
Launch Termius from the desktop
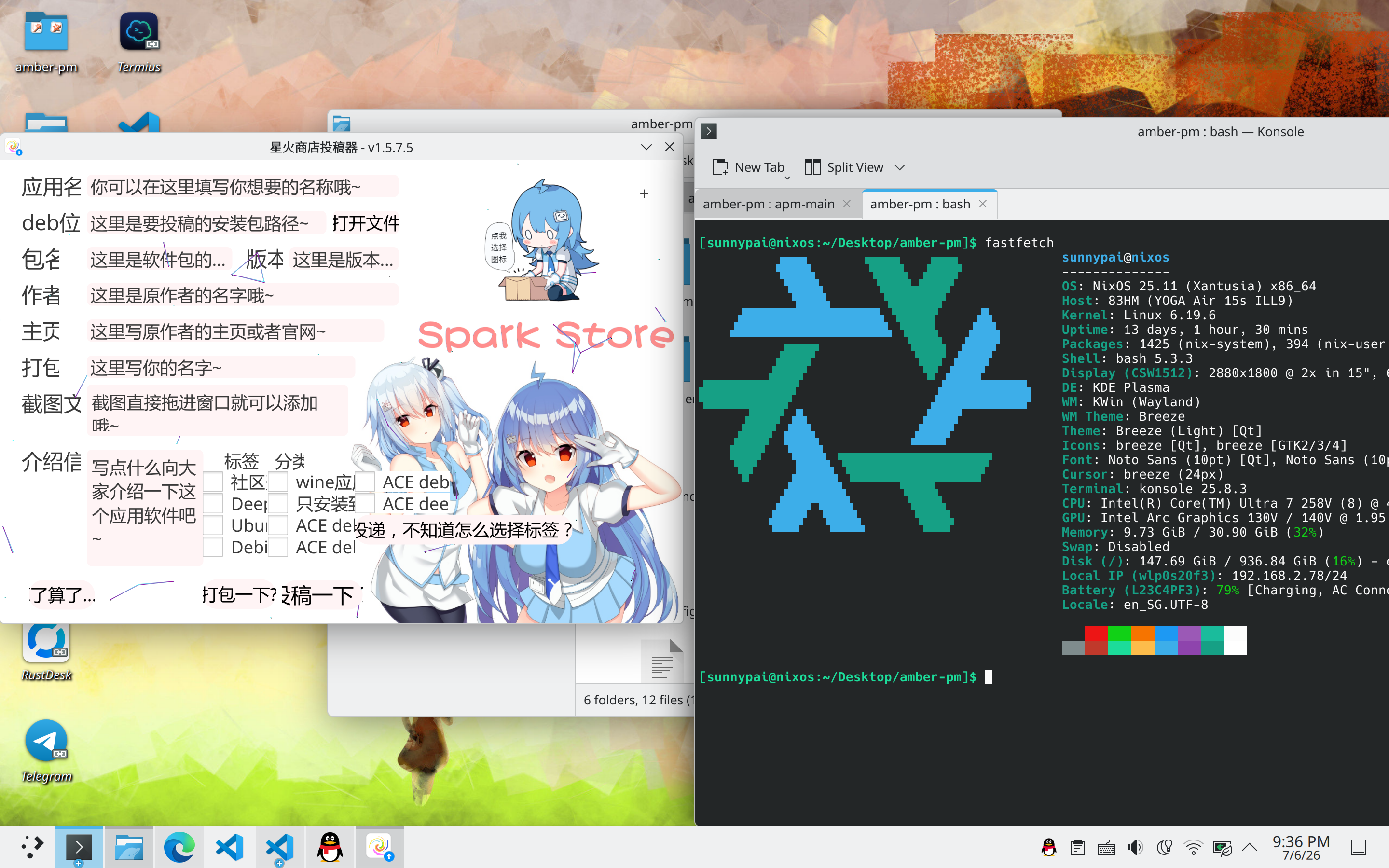point(139,43)
